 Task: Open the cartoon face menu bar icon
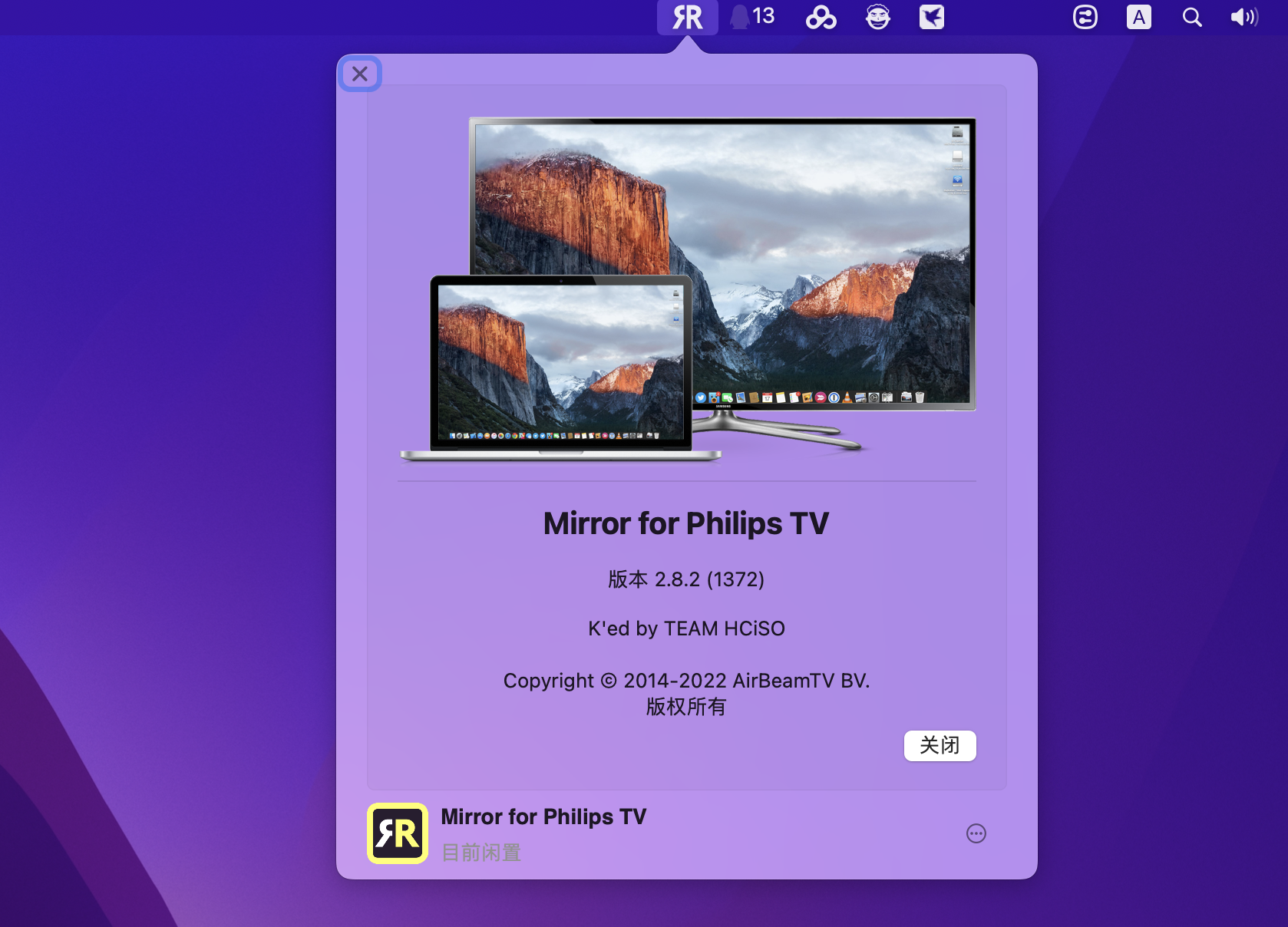(x=877, y=17)
